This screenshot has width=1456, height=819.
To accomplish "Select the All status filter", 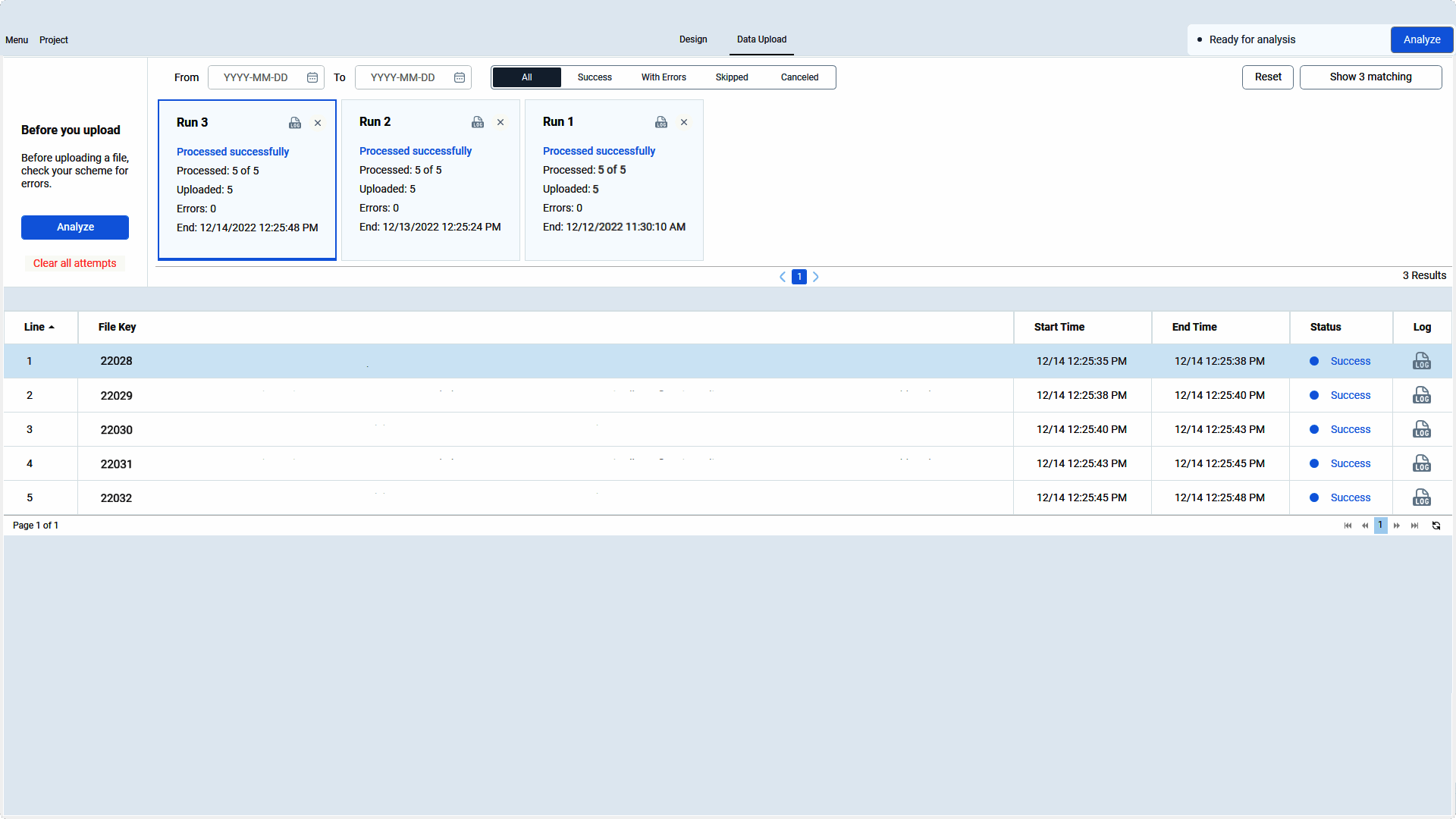I will 526,77.
